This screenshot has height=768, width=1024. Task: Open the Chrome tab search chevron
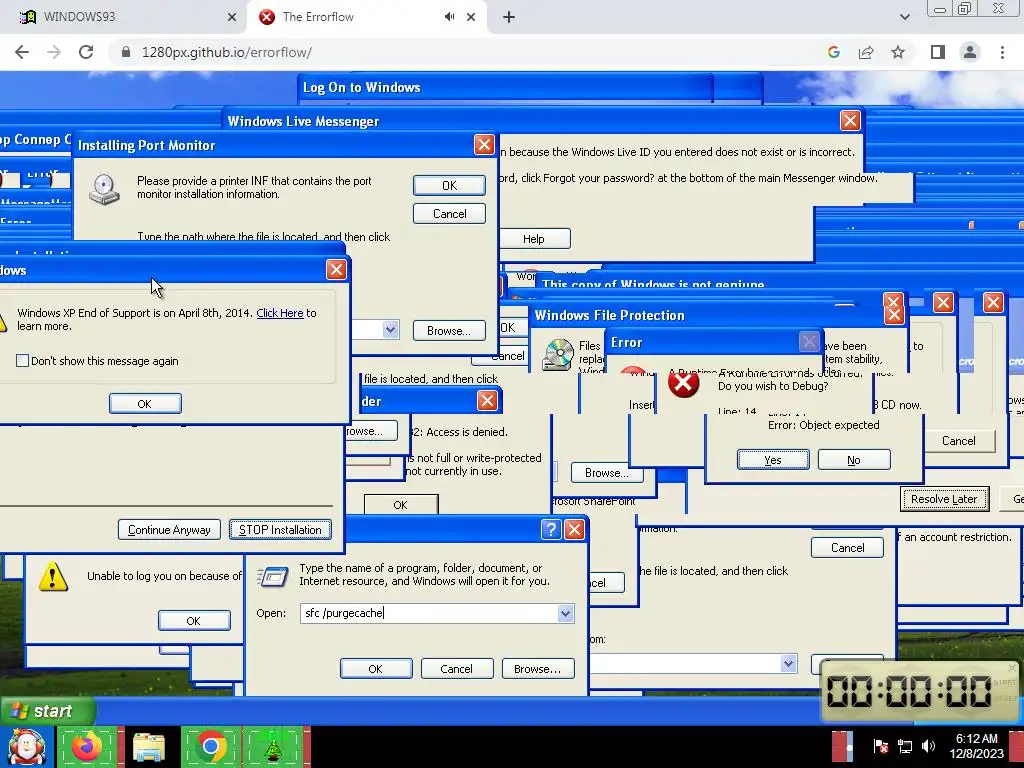pos(904,17)
